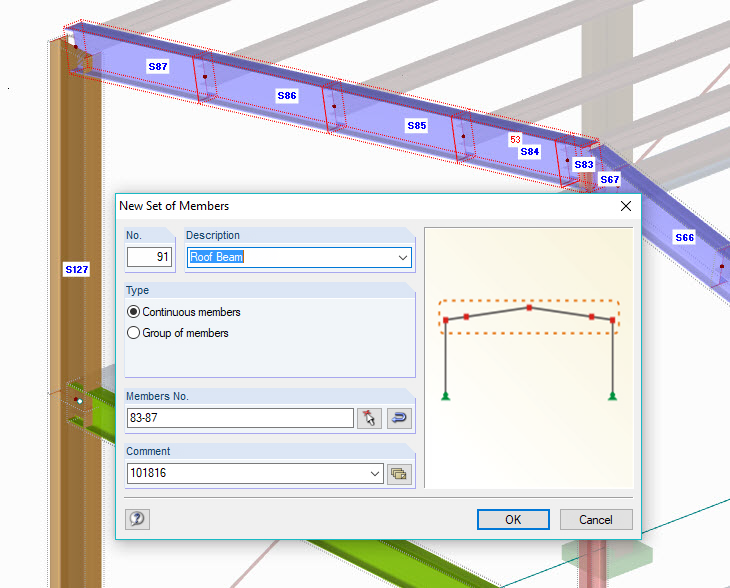Click the frame preview diagram in the dialog
Image resolution: width=730 pixels, height=588 pixels.
(x=529, y=358)
